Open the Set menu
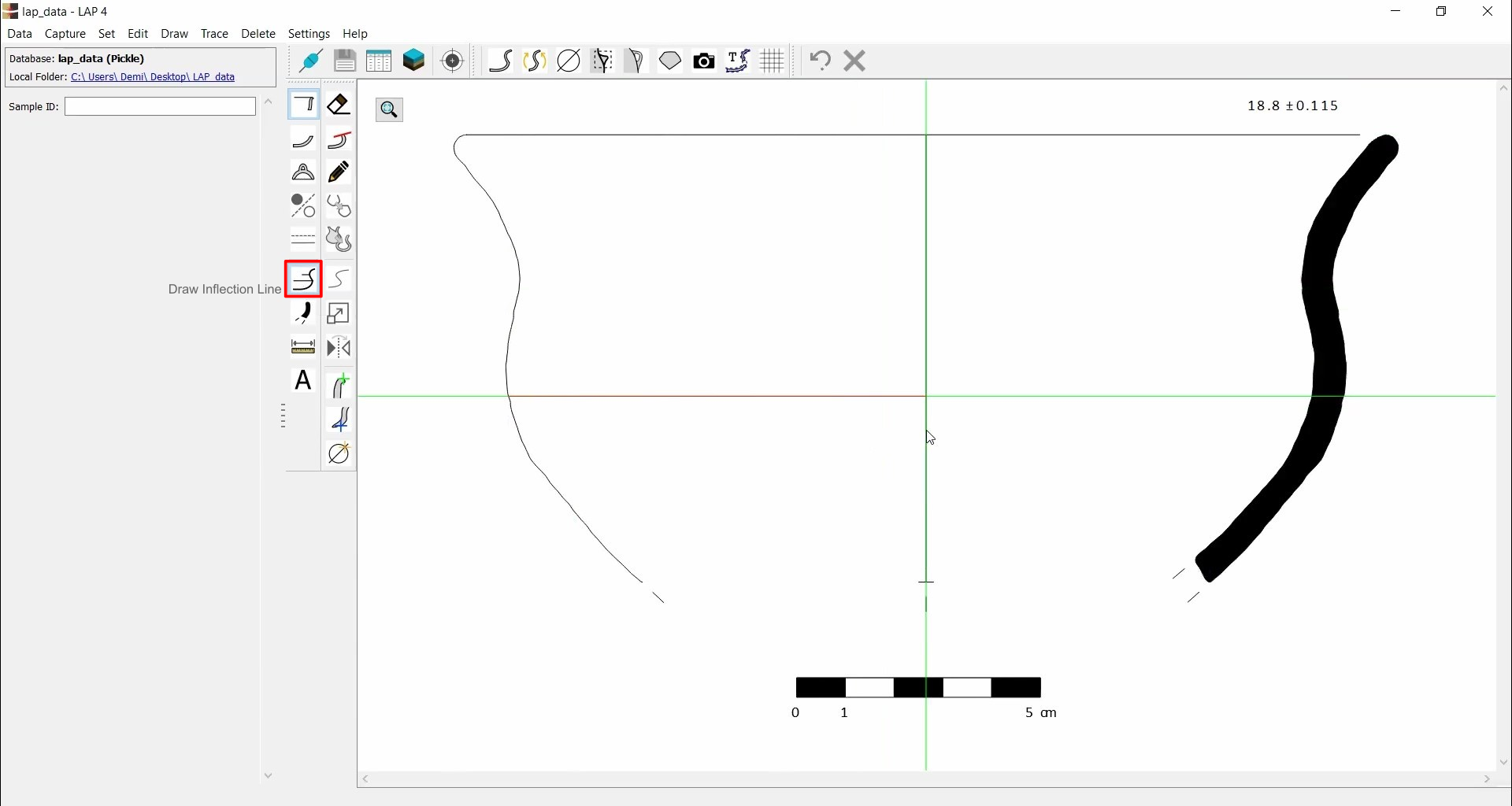The height and width of the screenshot is (806, 1512). tap(107, 34)
